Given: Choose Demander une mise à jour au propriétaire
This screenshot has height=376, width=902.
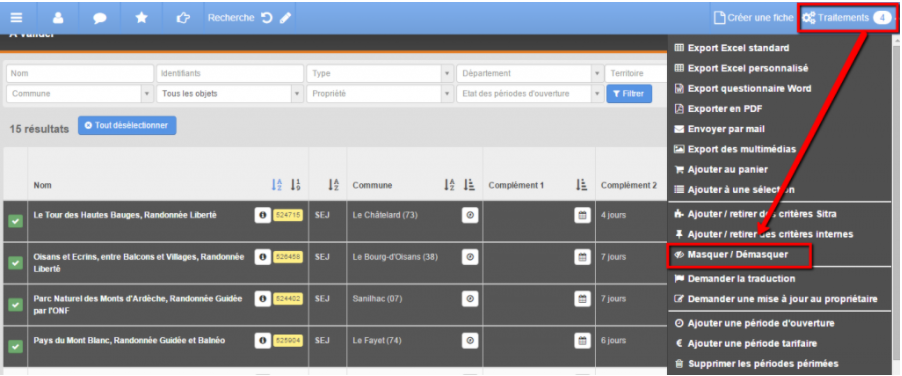Looking at the screenshot, I should [782, 299].
